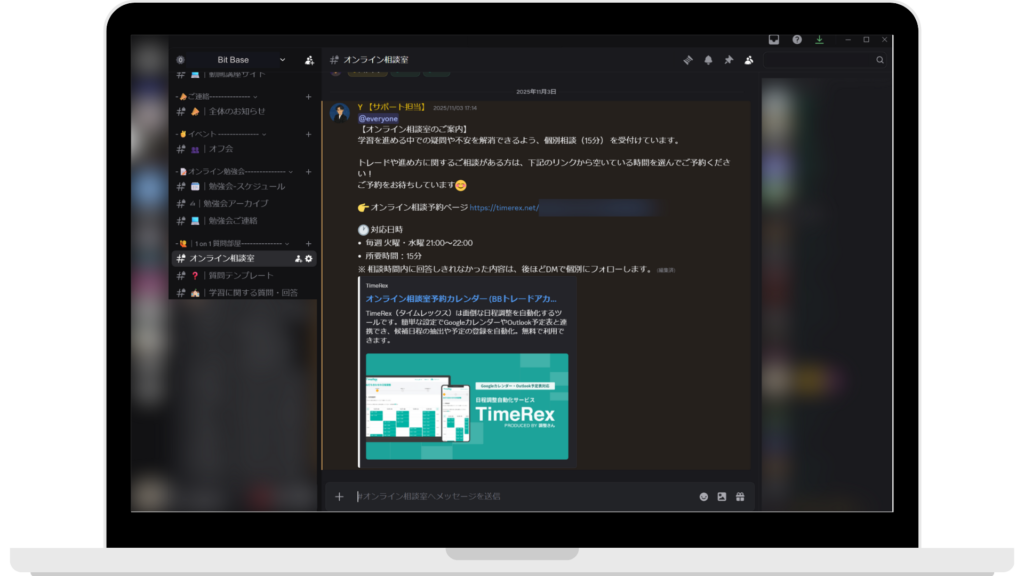
Task: Open the gift icon in message bar
Action: [740, 496]
